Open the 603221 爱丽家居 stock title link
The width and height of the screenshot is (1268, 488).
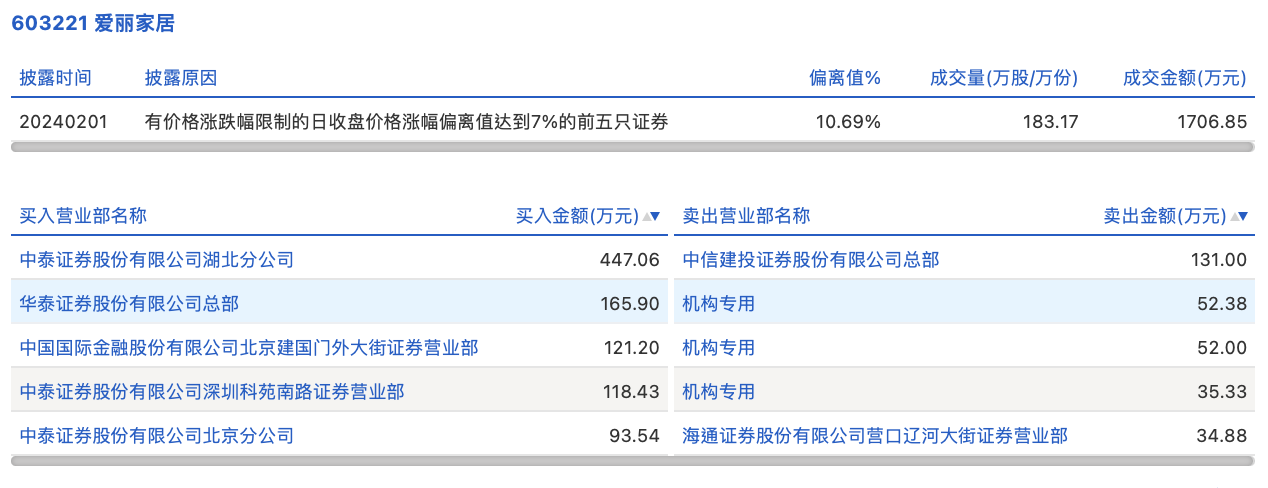[x=93, y=23]
